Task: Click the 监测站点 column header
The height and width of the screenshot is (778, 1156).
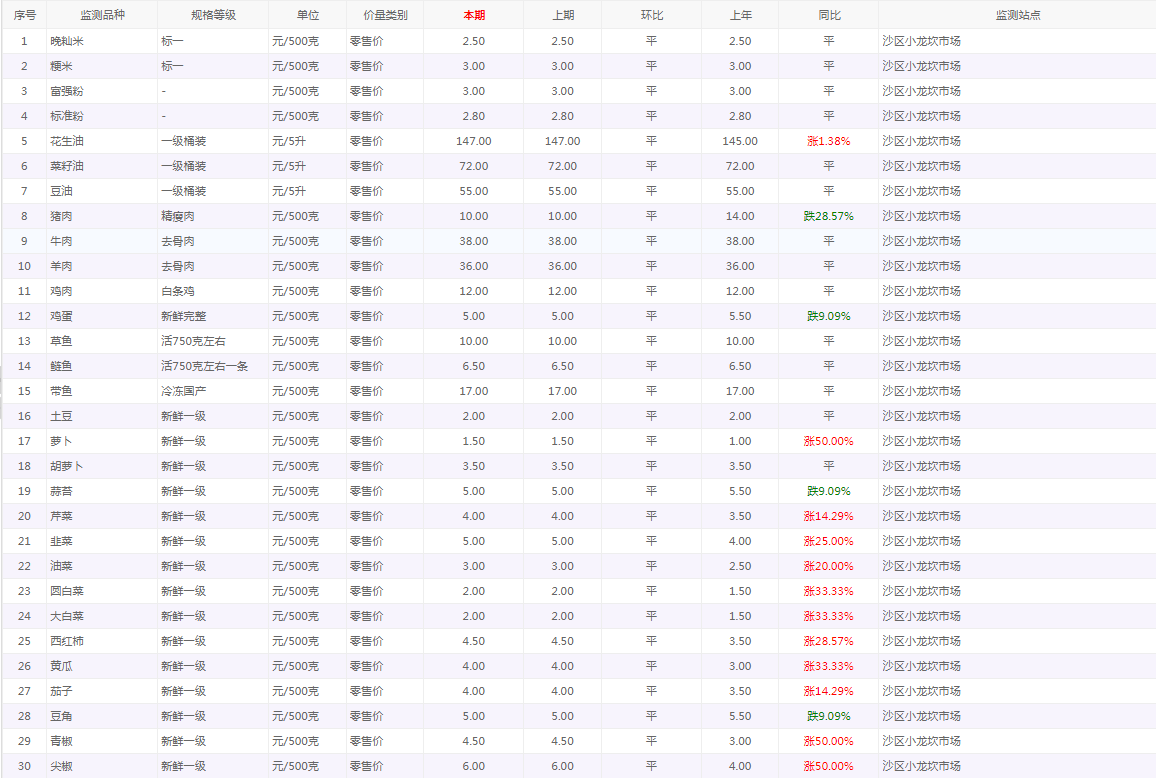Action: point(1017,15)
